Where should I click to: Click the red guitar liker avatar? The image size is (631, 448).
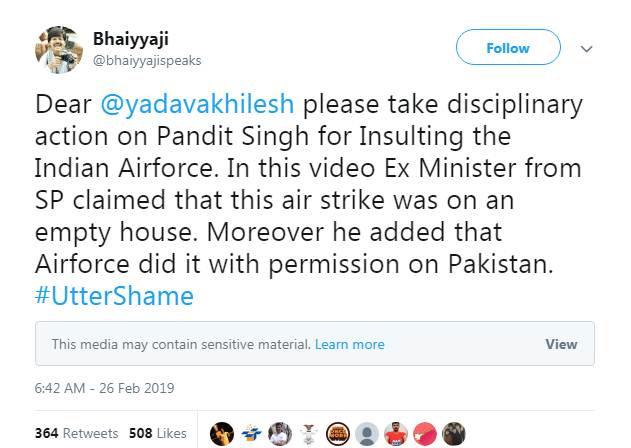click(425, 433)
